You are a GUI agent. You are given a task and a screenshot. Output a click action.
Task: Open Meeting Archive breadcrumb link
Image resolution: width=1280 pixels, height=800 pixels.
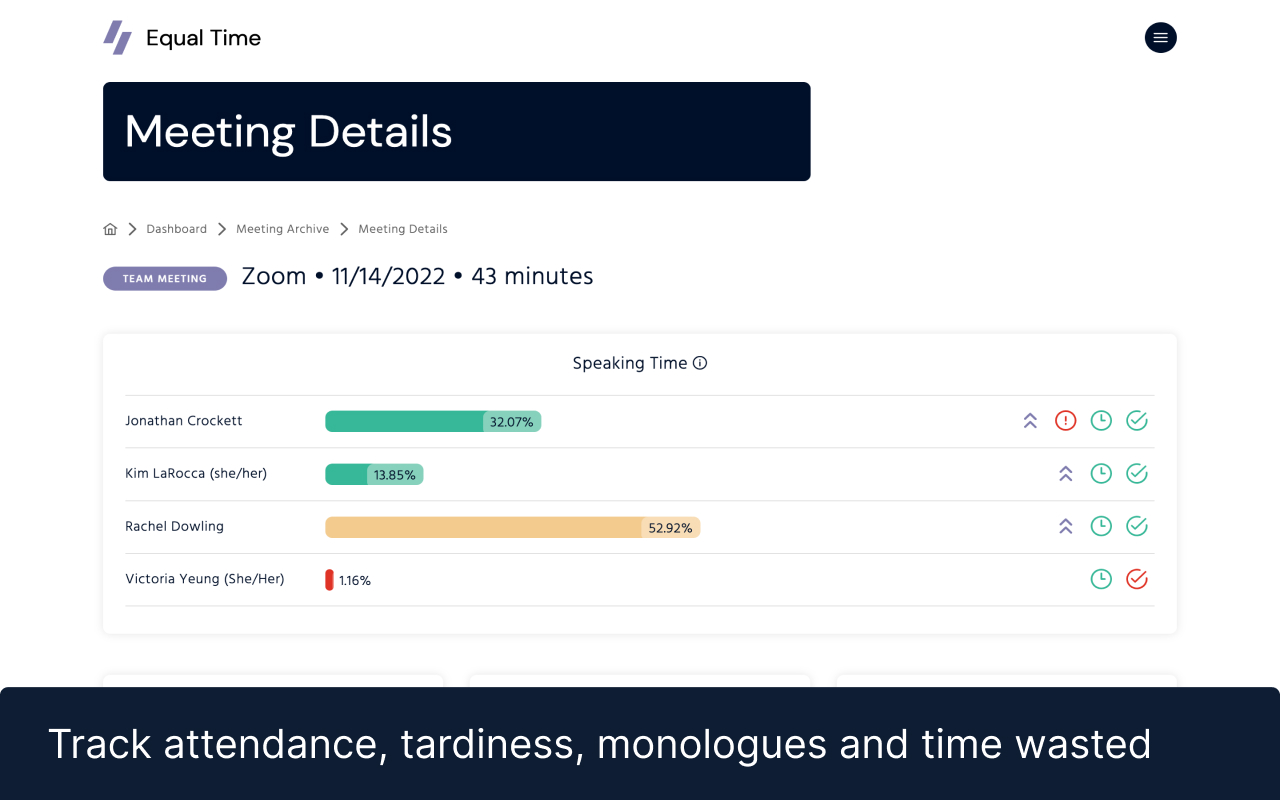click(282, 229)
